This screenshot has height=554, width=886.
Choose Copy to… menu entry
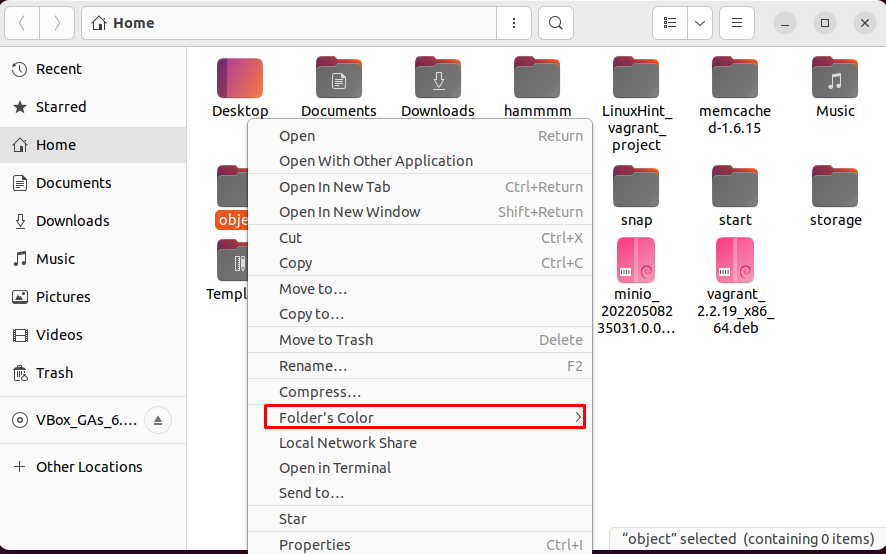pyautogui.click(x=420, y=314)
